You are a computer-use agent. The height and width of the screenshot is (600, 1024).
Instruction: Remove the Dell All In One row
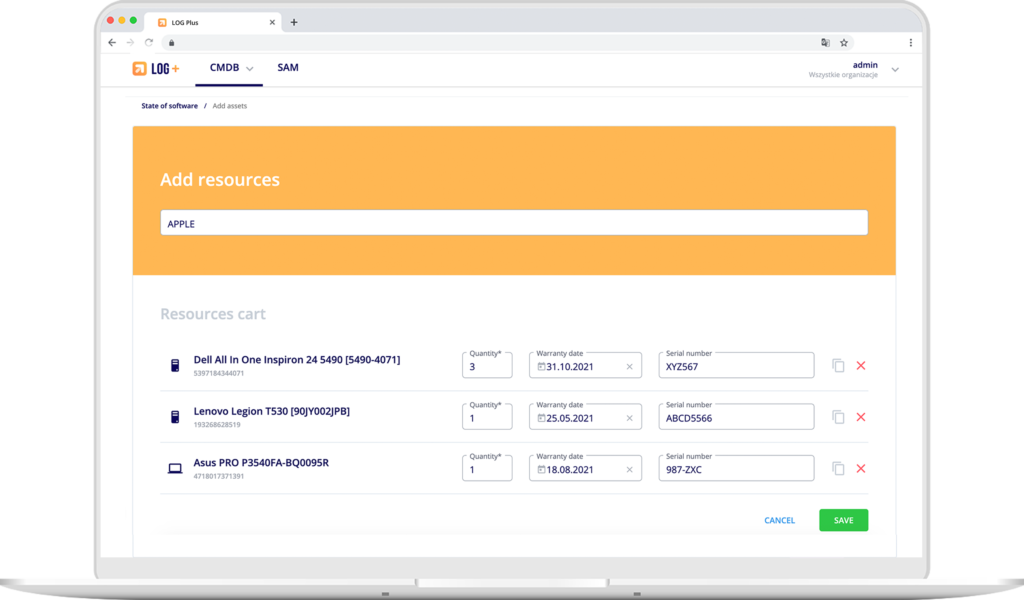click(861, 366)
